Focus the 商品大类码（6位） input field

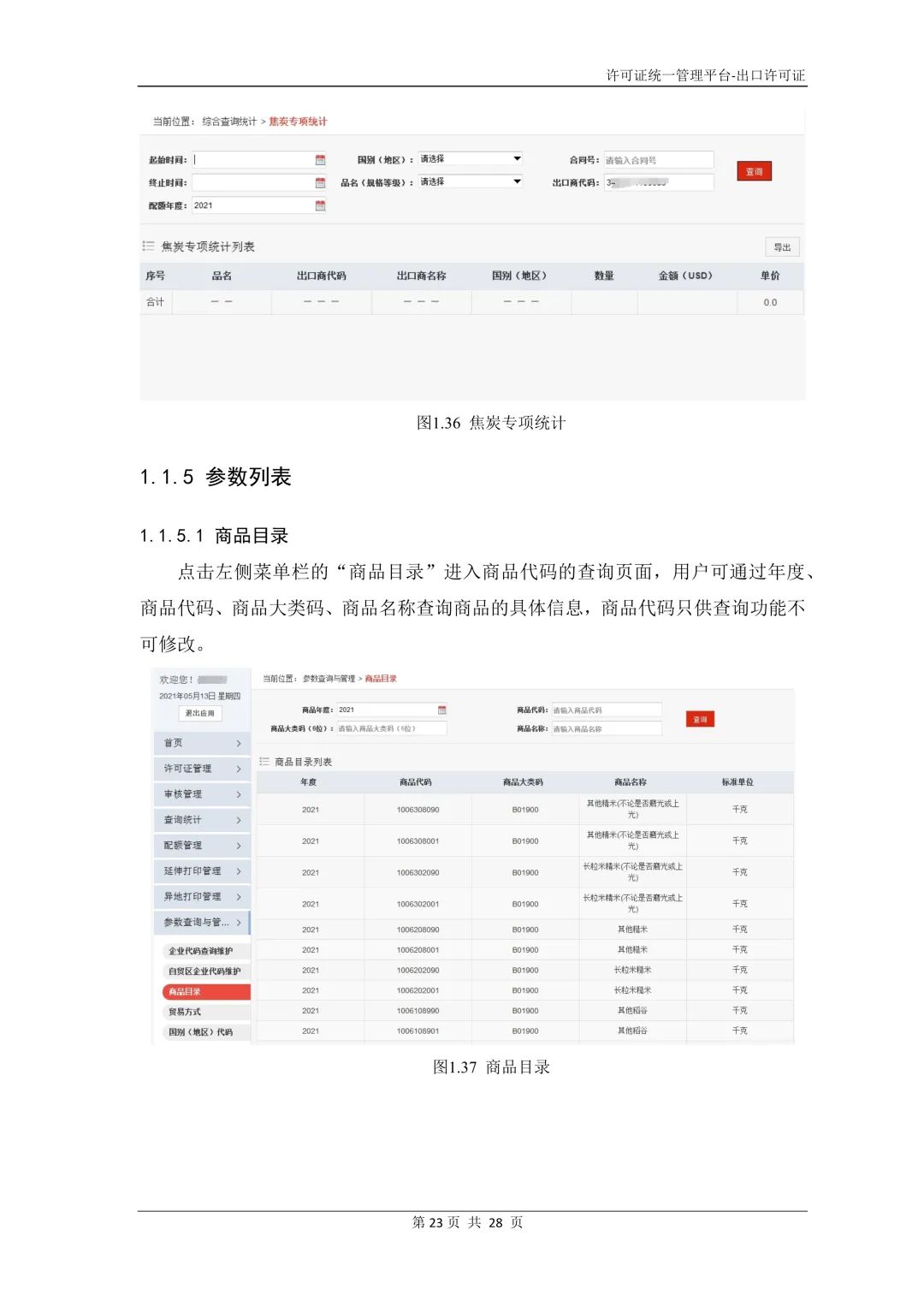[x=391, y=728]
